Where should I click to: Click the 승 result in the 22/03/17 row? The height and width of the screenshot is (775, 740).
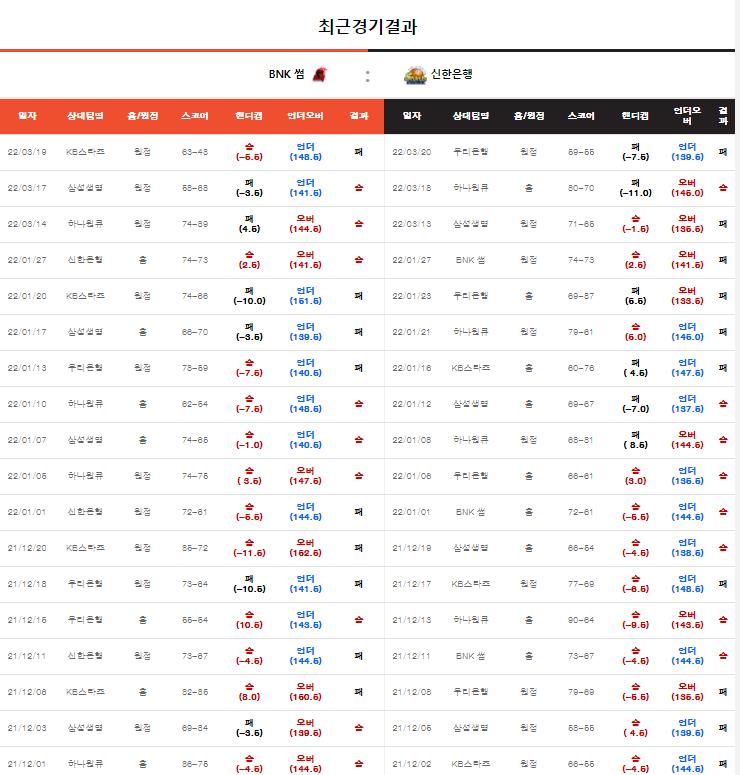click(x=359, y=188)
